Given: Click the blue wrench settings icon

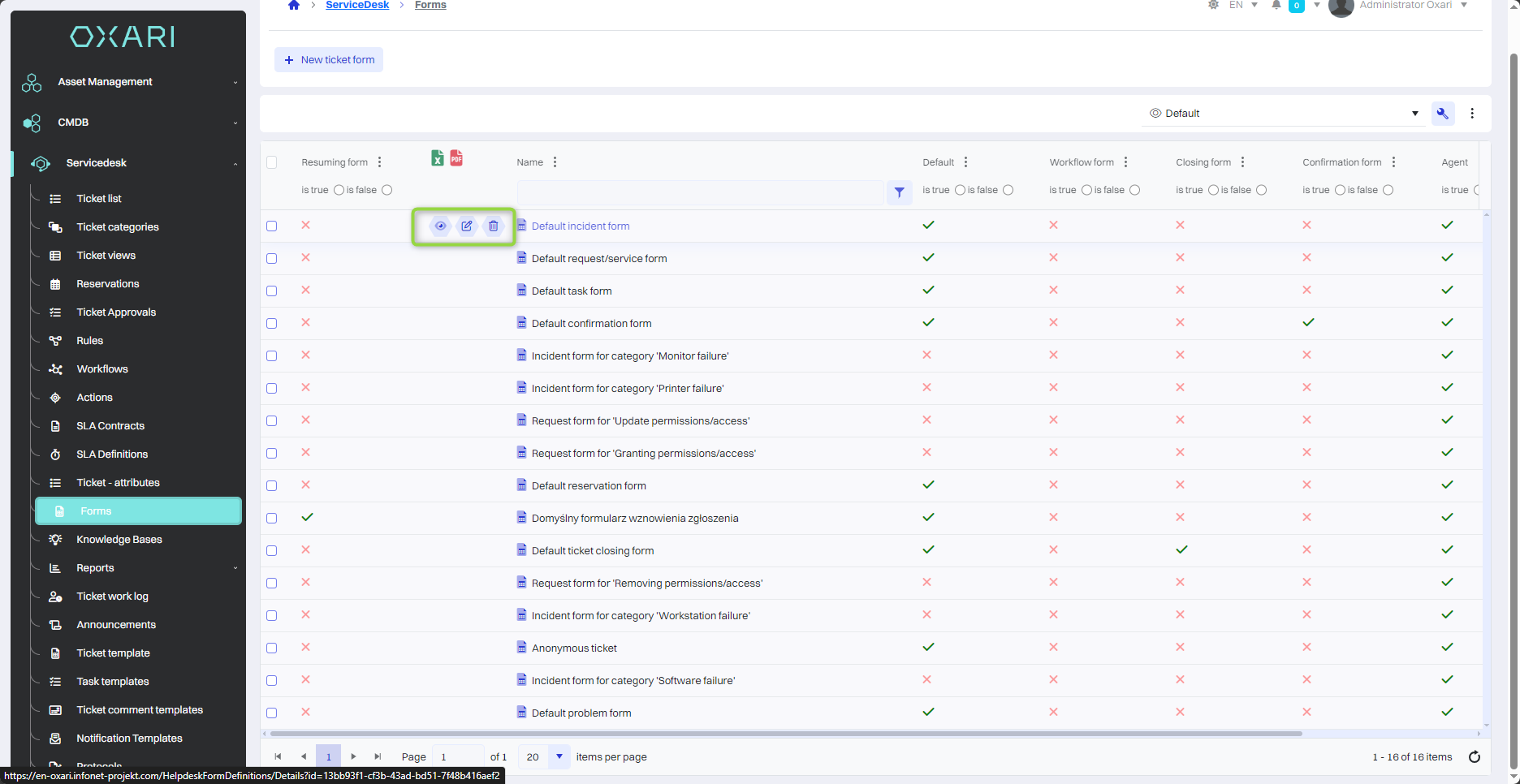Looking at the screenshot, I should 1443,114.
